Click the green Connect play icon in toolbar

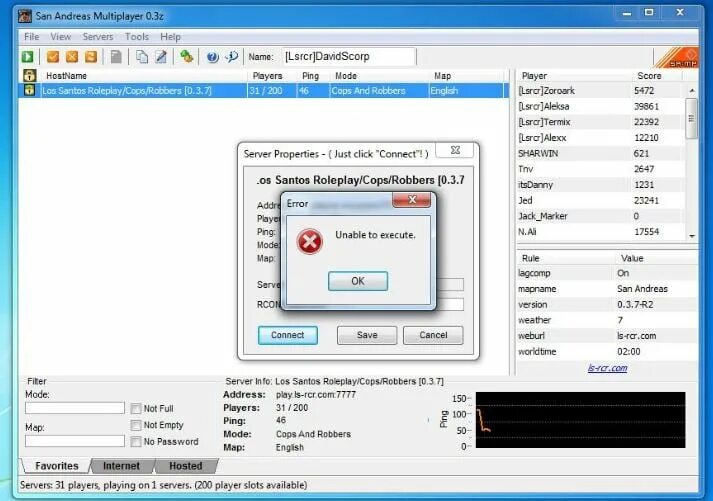tap(28, 57)
